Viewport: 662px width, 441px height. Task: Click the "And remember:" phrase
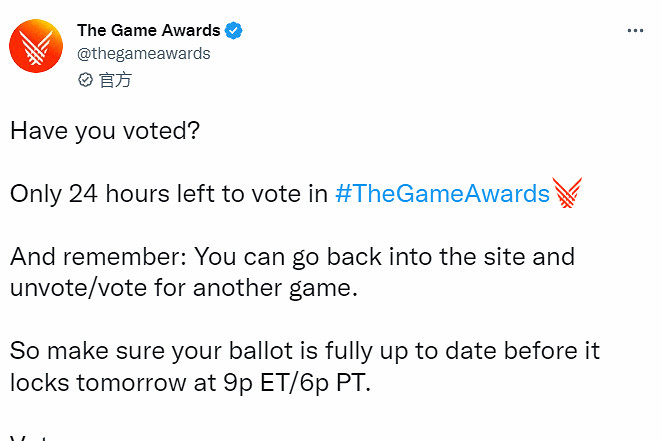(x=95, y=256)
